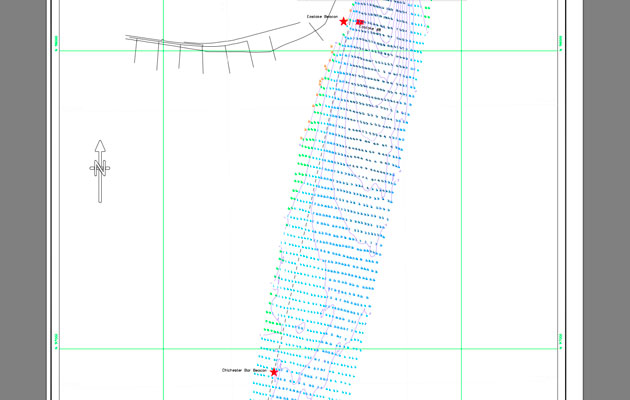
Task: Click the red star at Eastoke Beacon
Action: tap(344, 21)
